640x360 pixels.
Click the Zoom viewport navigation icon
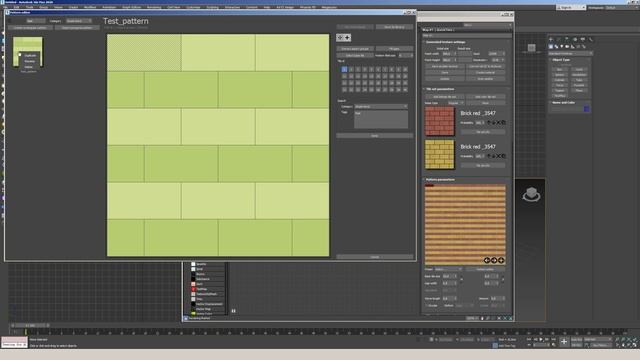(x=618, y=340)
